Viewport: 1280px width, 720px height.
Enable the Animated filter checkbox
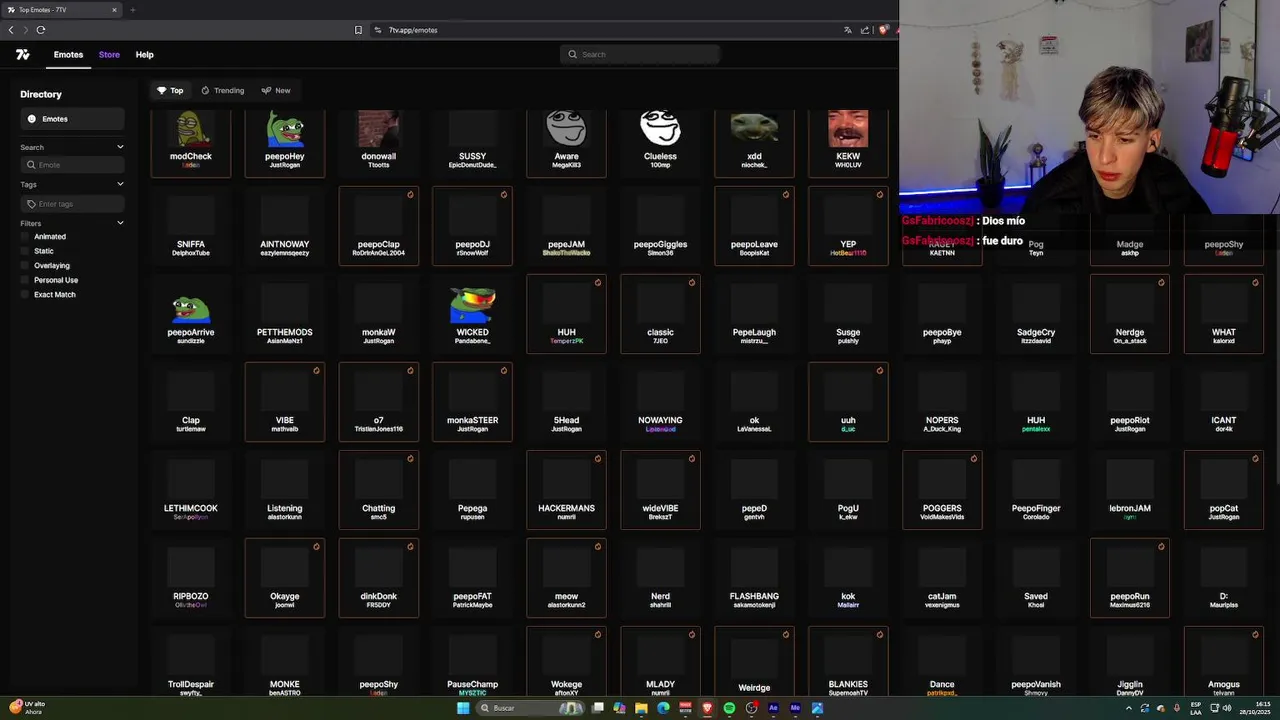pyautogui.click(x=25, y=237)
